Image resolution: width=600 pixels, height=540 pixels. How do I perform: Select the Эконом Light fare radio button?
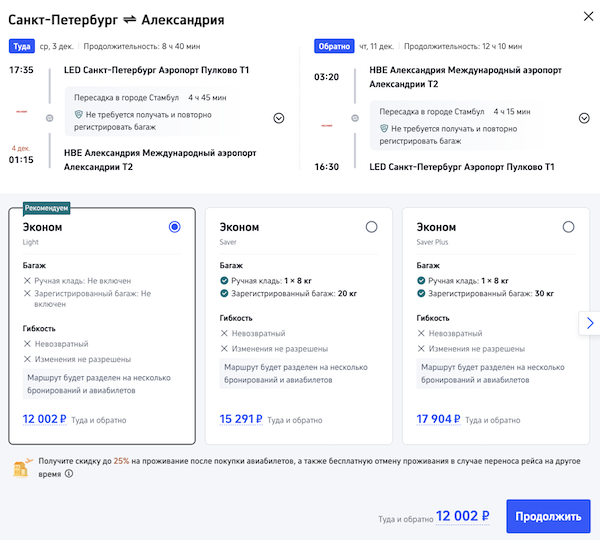click(175, 227)
